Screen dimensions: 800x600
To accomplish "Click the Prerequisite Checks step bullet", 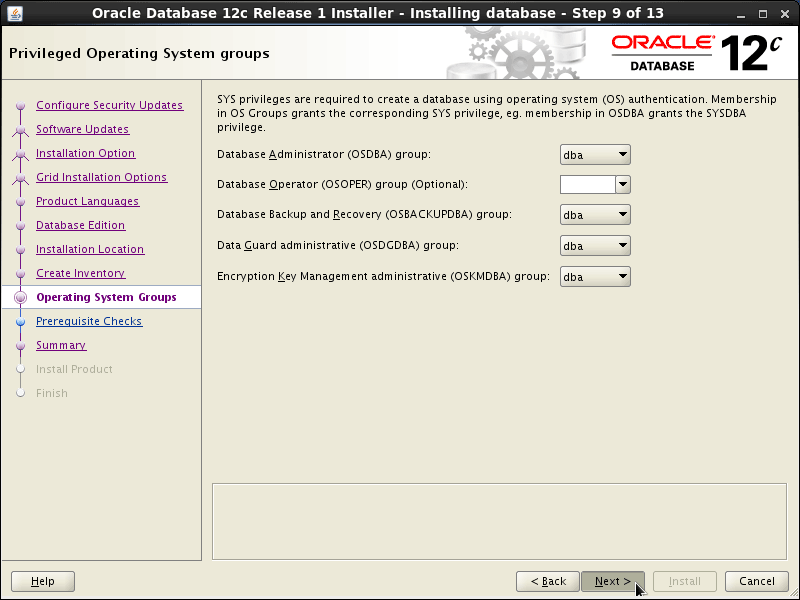I will click(20, 321).
